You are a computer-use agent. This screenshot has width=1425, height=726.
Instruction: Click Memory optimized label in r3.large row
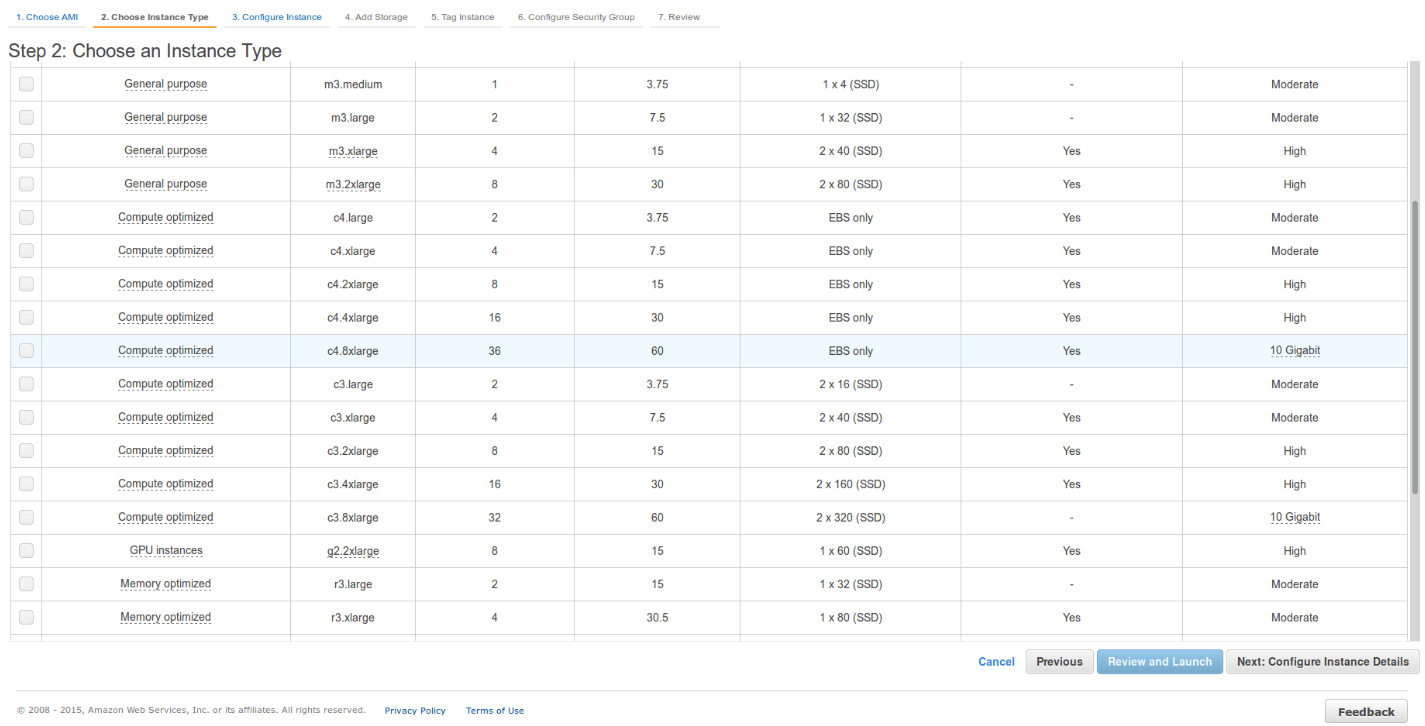coord(166,584)
